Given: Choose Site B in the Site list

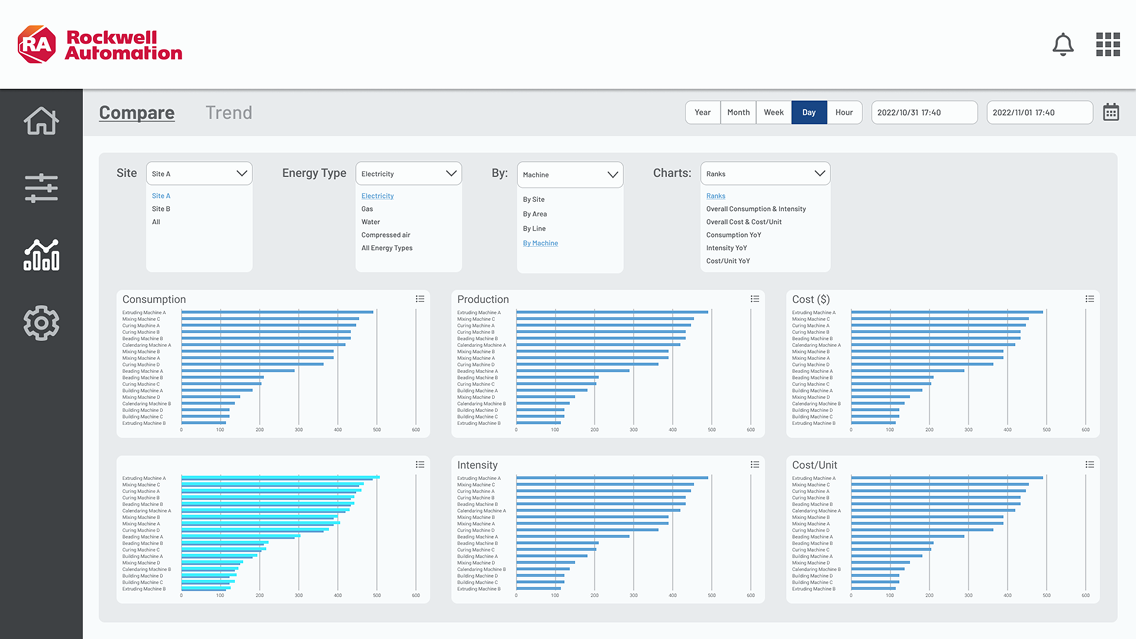Looking at the screenshot, I should click(161, 209).
